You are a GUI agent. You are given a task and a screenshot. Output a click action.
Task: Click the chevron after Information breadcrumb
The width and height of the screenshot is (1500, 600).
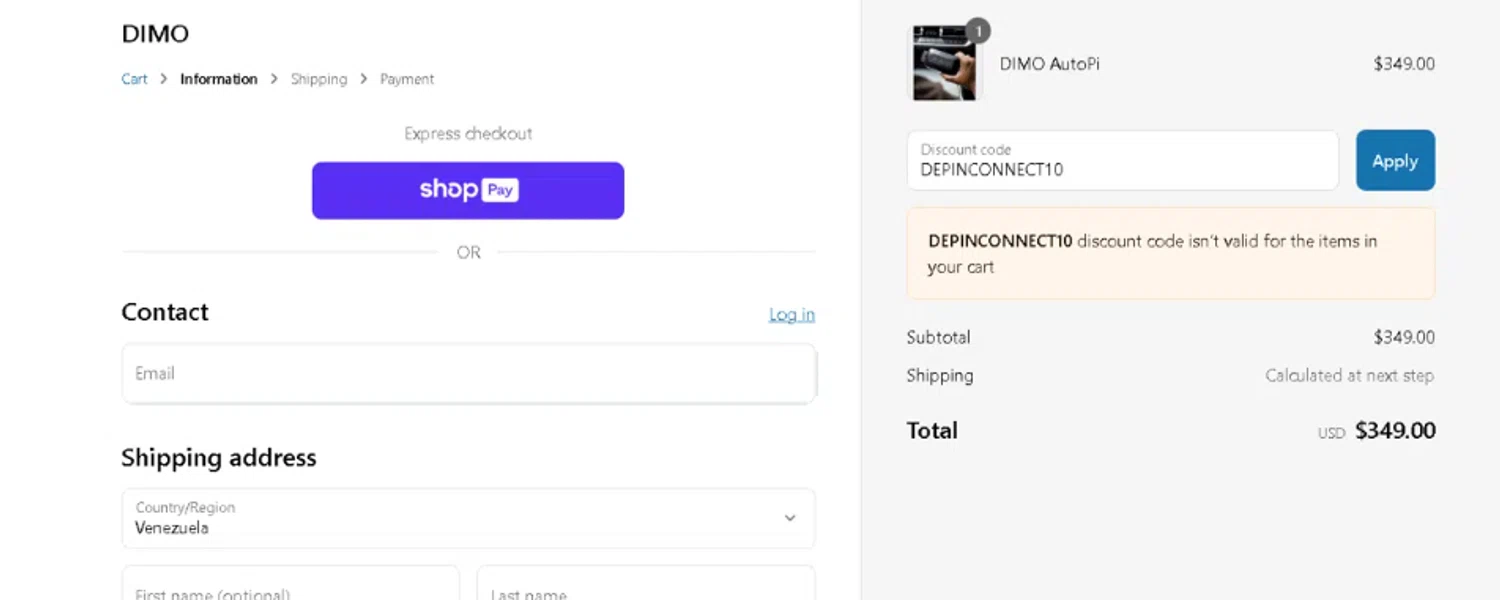(x=274, y=79)
